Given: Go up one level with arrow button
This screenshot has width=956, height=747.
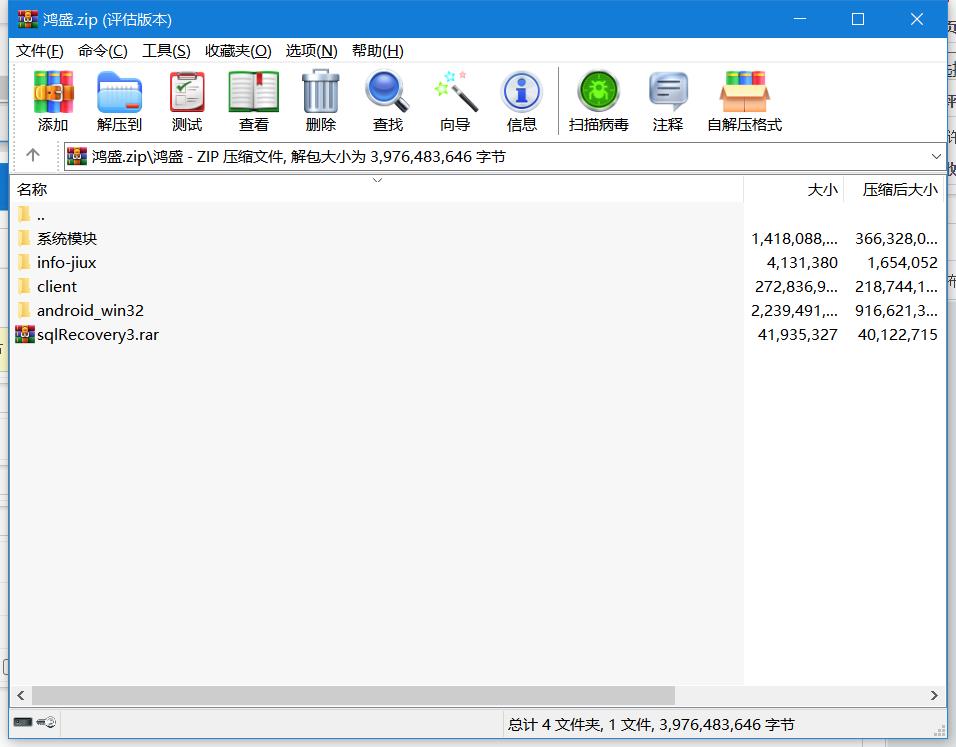Looking at the screenshot, I should pos(32,155).
